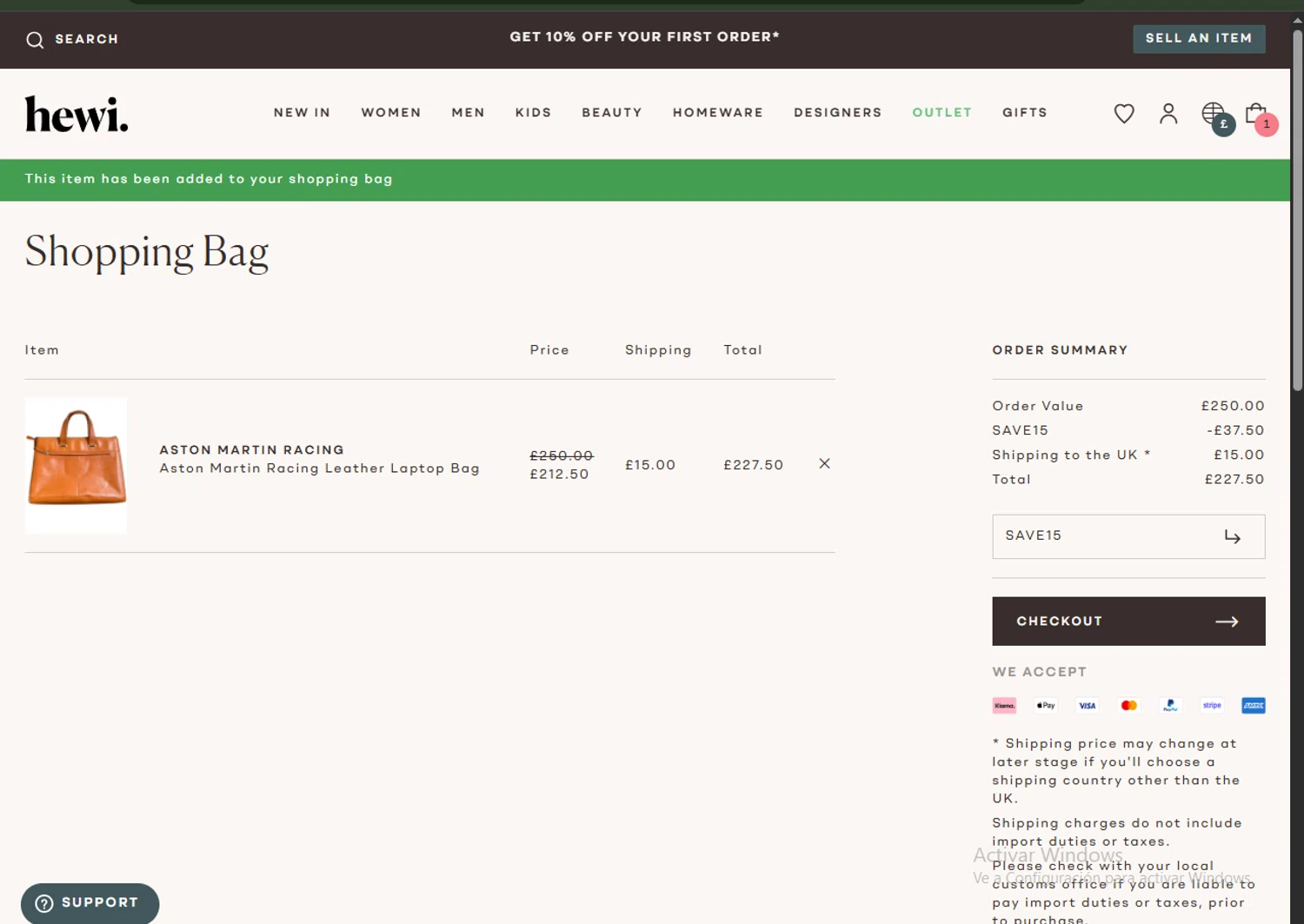Click the American Express icon

(x=1254, y=705)
